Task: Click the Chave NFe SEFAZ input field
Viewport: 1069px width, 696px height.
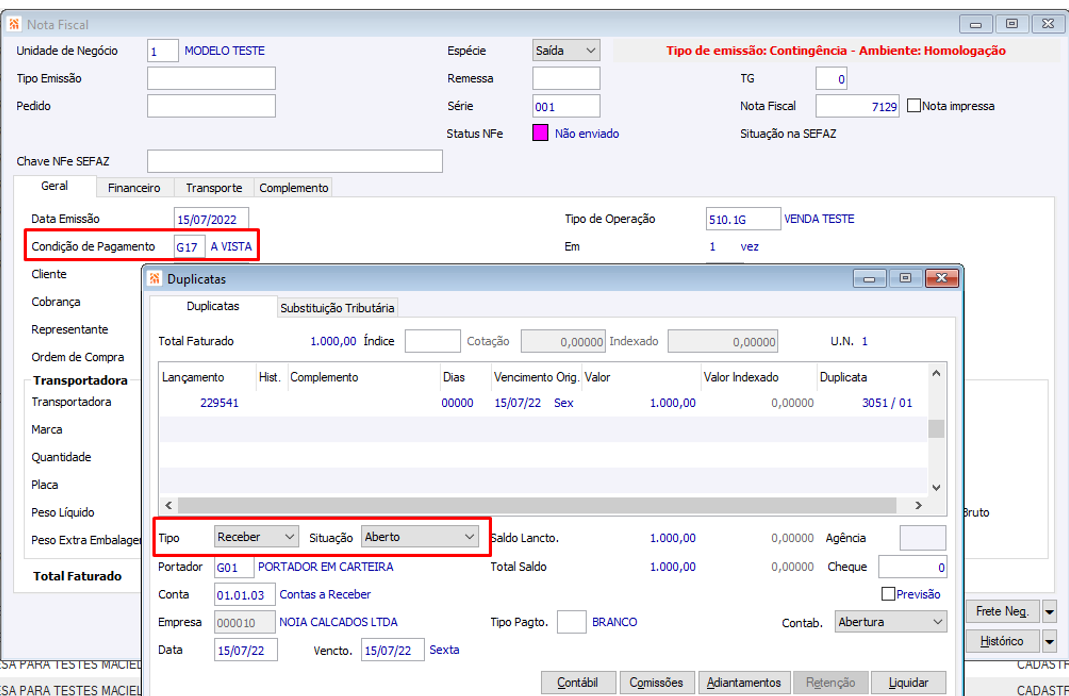Action: click(295, 161)
